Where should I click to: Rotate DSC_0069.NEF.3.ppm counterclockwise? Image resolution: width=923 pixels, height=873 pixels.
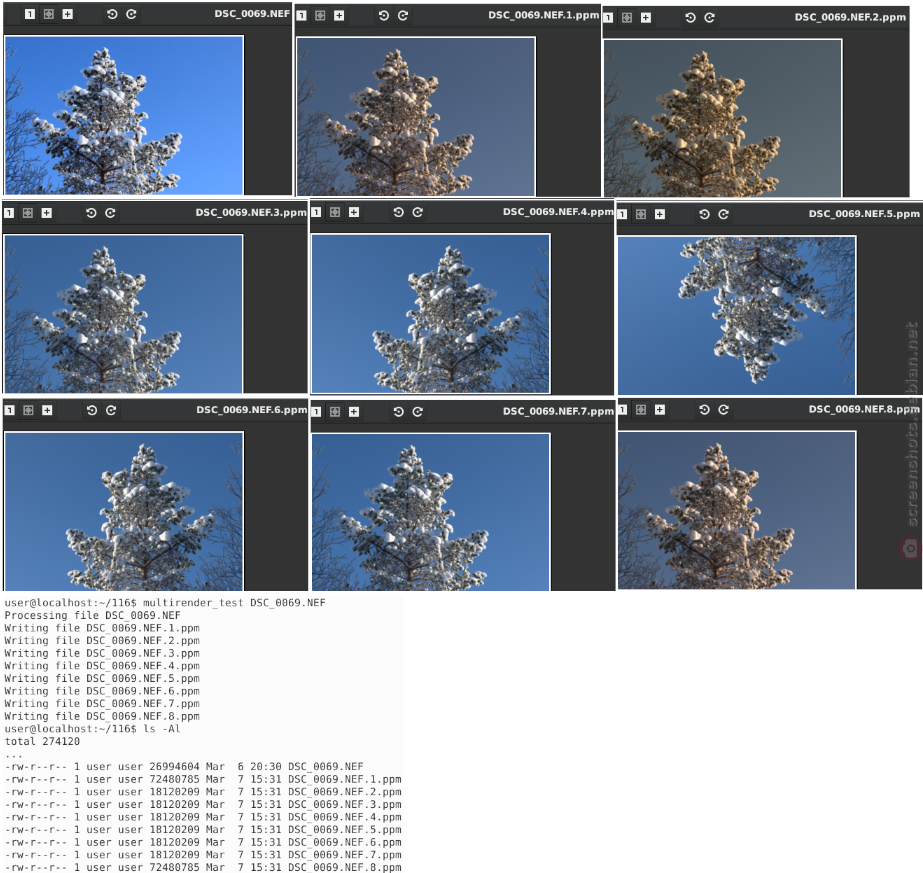(91, 213)
